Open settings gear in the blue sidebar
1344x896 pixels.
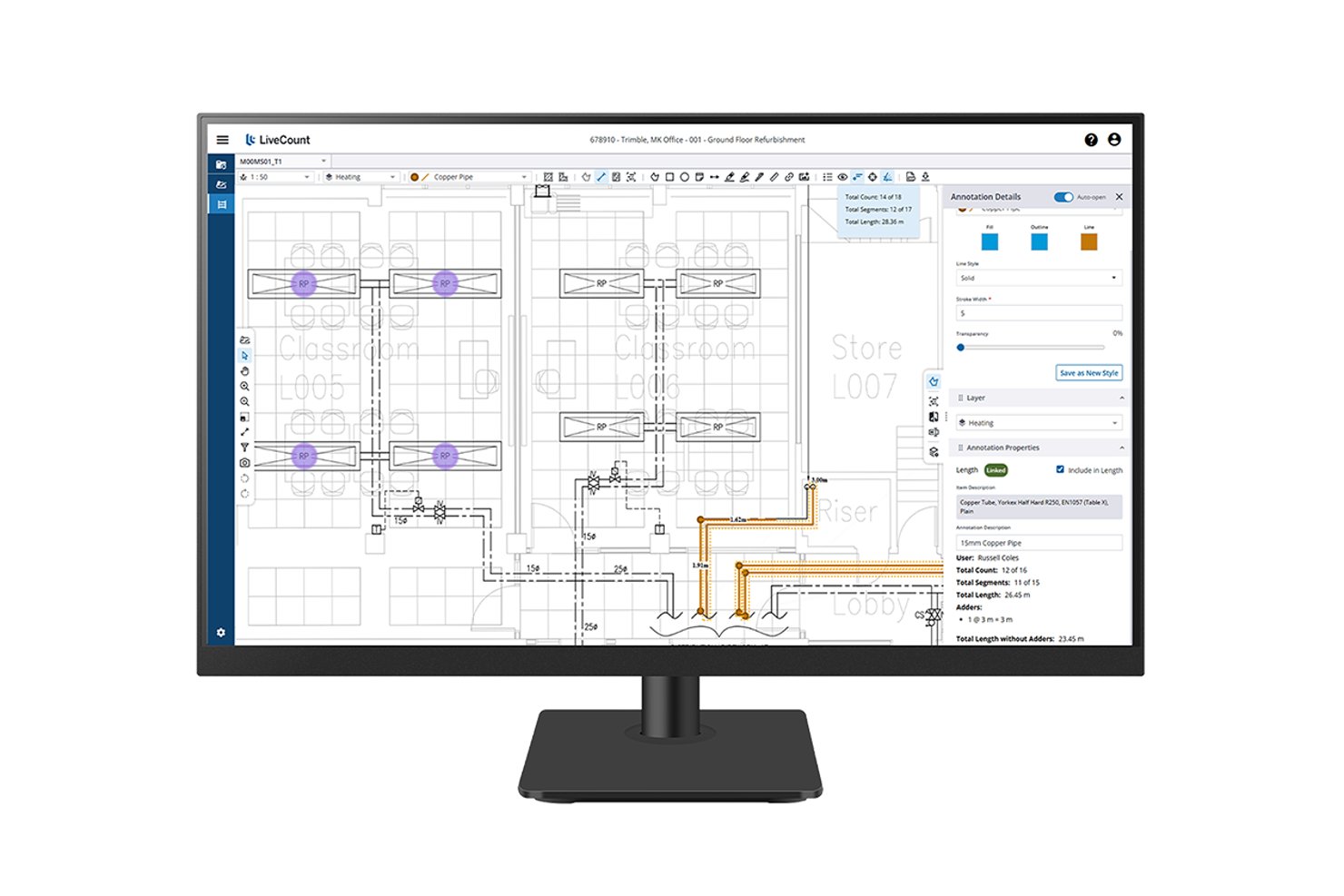[x=221, y=633]
